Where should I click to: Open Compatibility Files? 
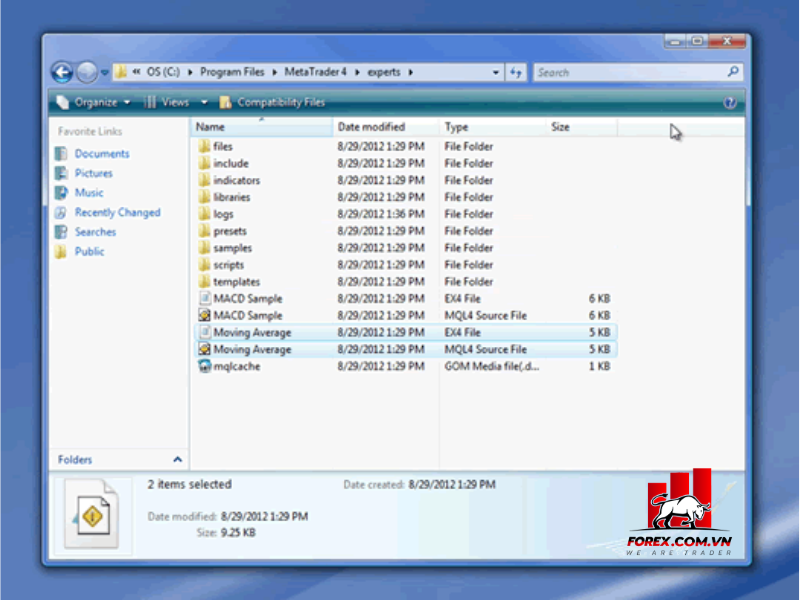pyautogui.click(x=272, y=103)
